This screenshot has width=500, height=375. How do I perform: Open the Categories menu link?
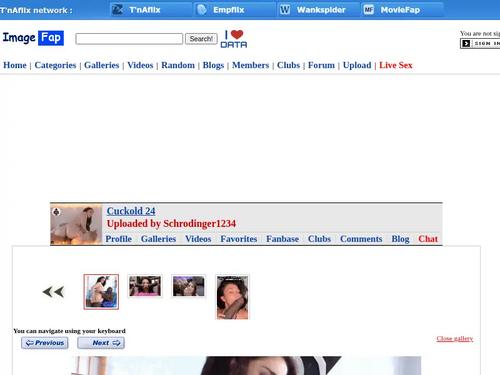(55, 65)
